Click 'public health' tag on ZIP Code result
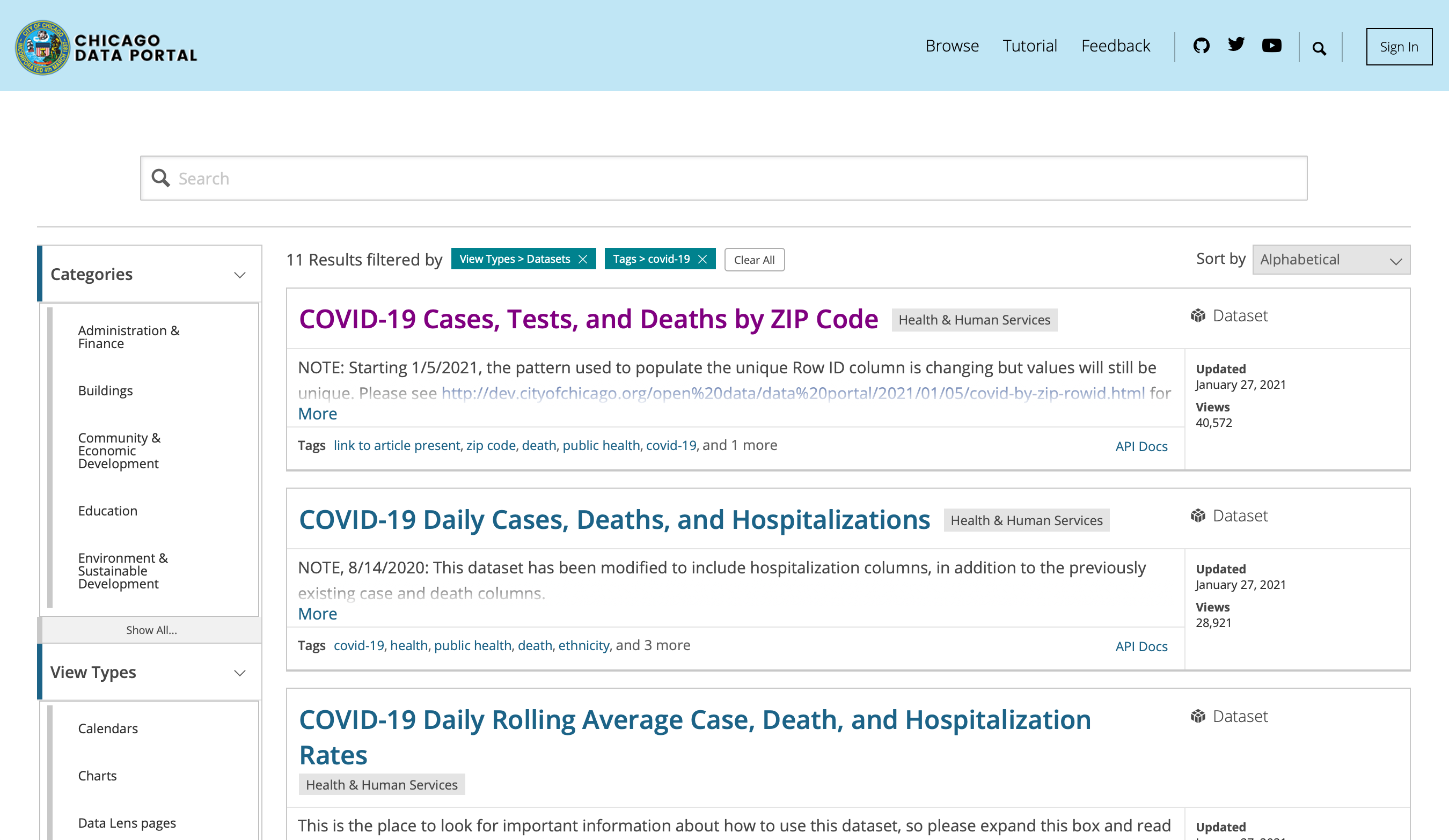This screenshot has height=840, width=1449. [x=601, y=445]
